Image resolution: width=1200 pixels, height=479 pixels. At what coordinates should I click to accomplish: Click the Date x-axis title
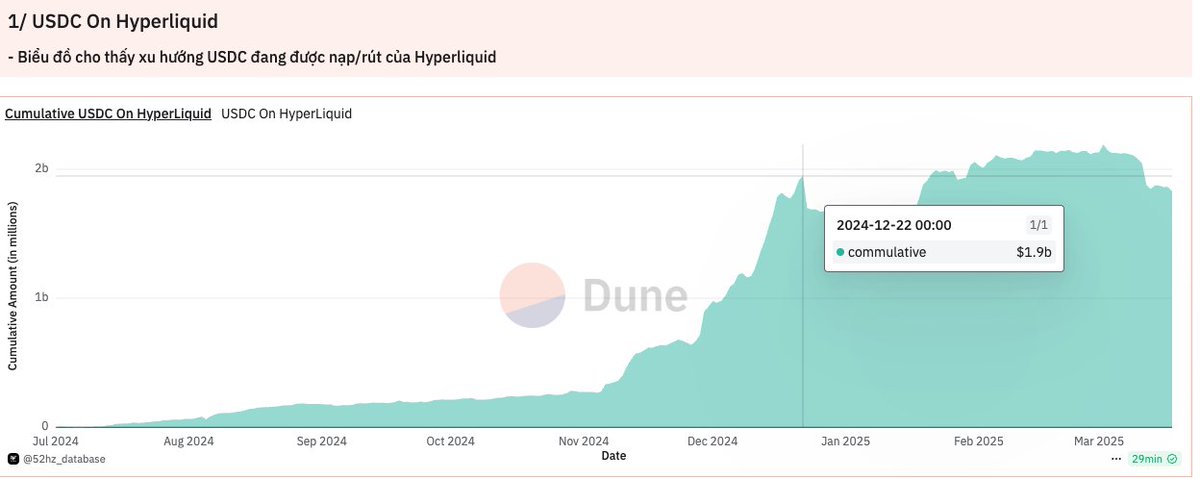coord(614,455)
